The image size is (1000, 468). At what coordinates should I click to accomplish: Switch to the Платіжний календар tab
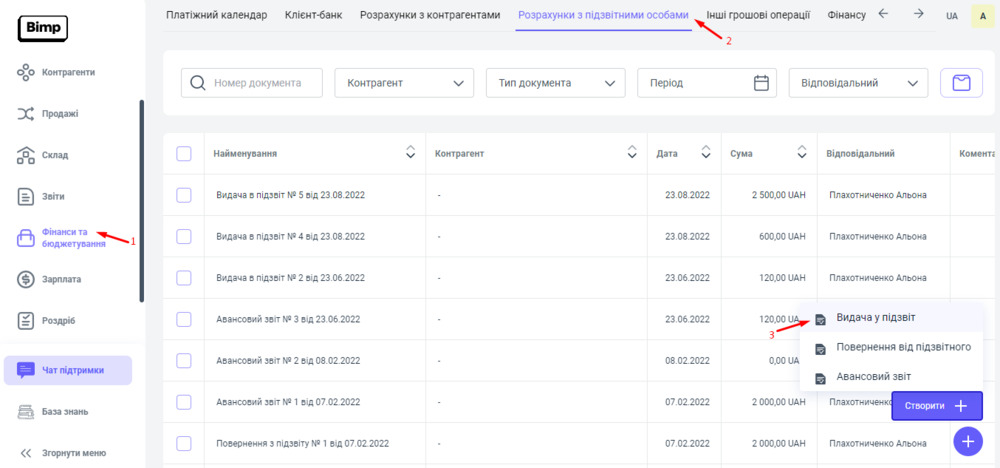217,15
